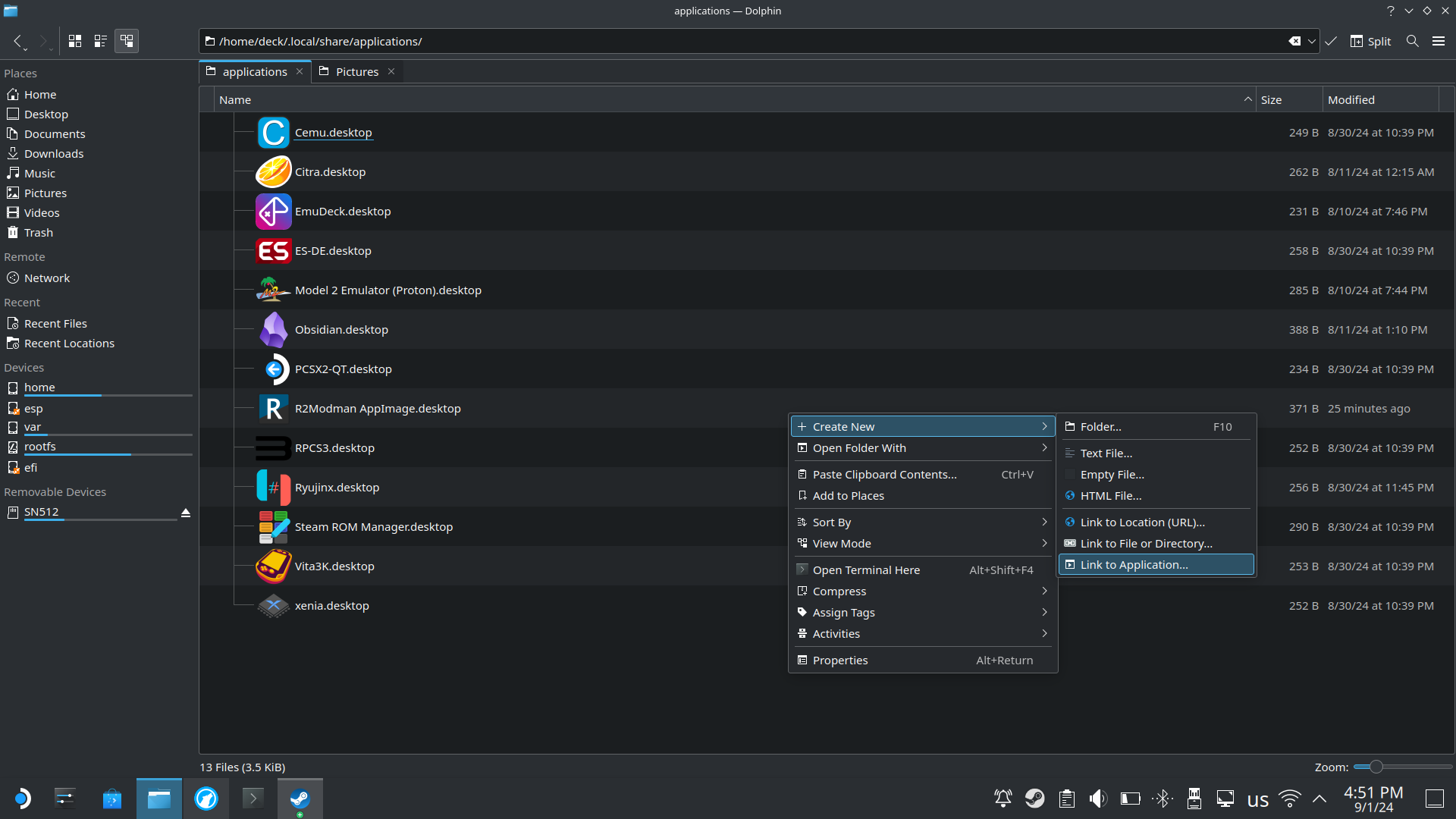Image resolution: width=1456 pixels, height=819 pixels.
Task: Expand the Sort By submenu
Action: [923, 522]
